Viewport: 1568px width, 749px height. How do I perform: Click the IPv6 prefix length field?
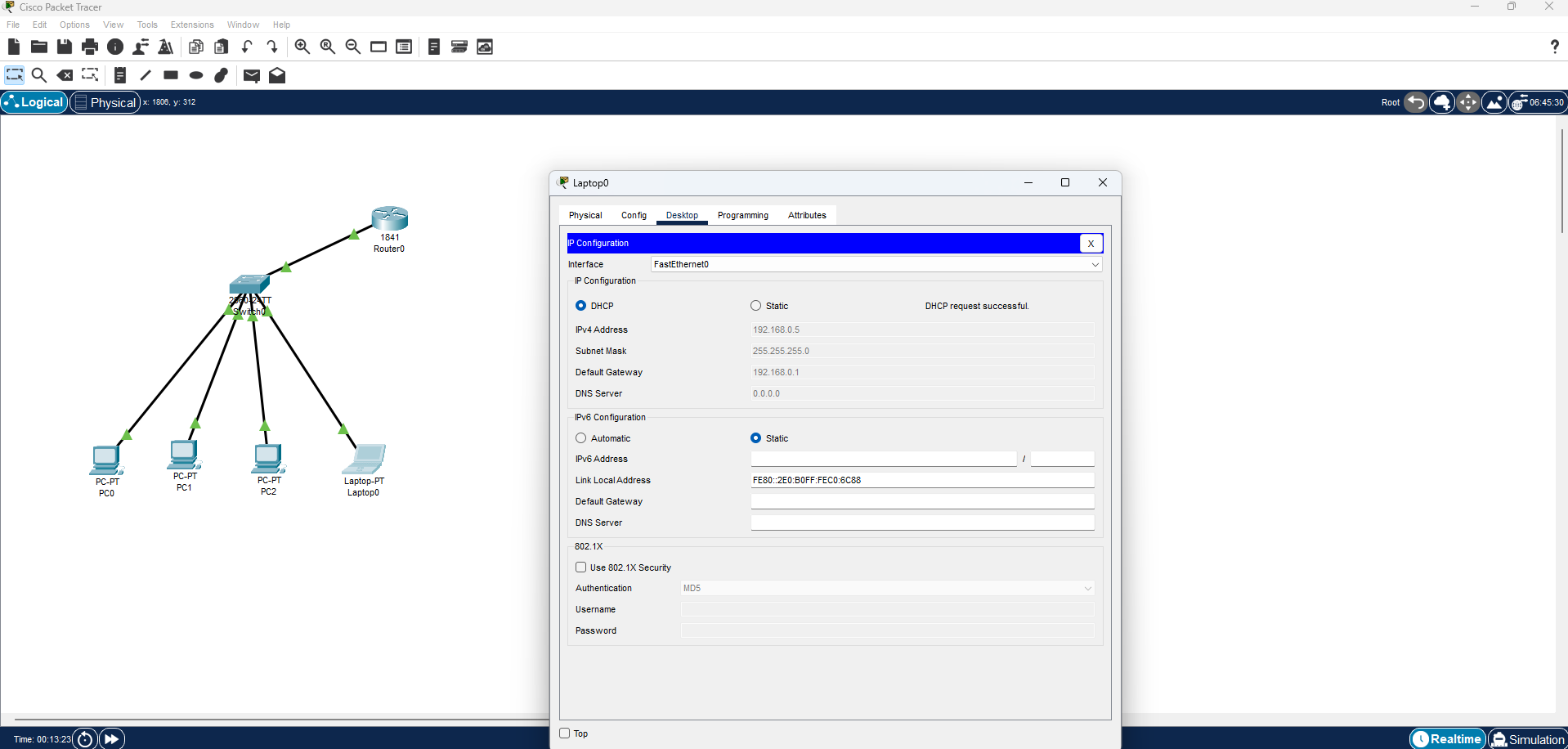click(1062, 459)
